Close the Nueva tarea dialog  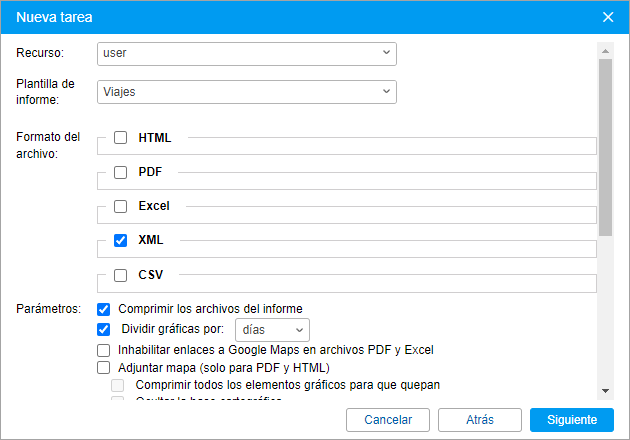tap(608, 16)
